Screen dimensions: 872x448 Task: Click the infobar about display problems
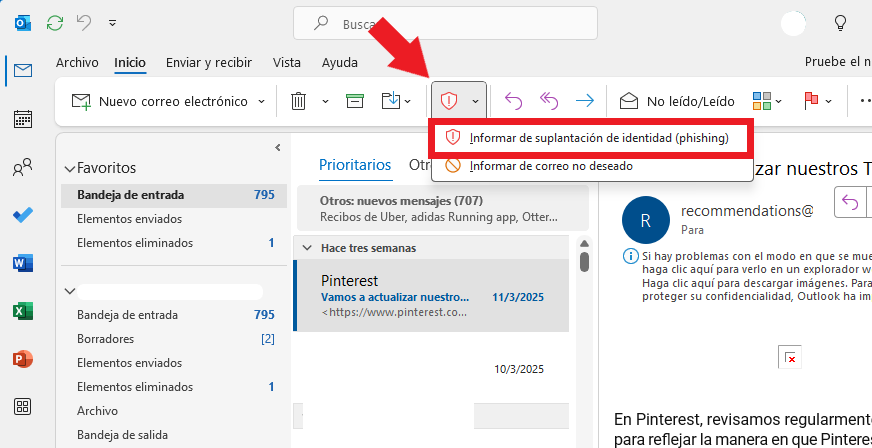coord(747,276)
